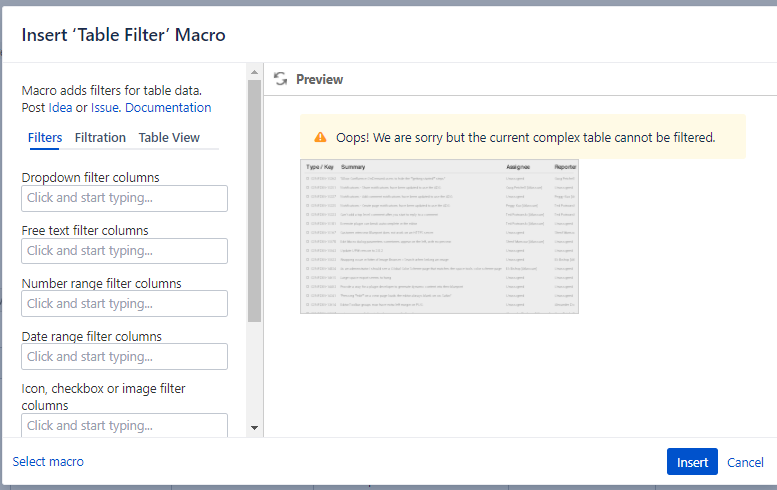Click the scrollbar down arrow
777x490 pixels.
[x=254, y=428]
